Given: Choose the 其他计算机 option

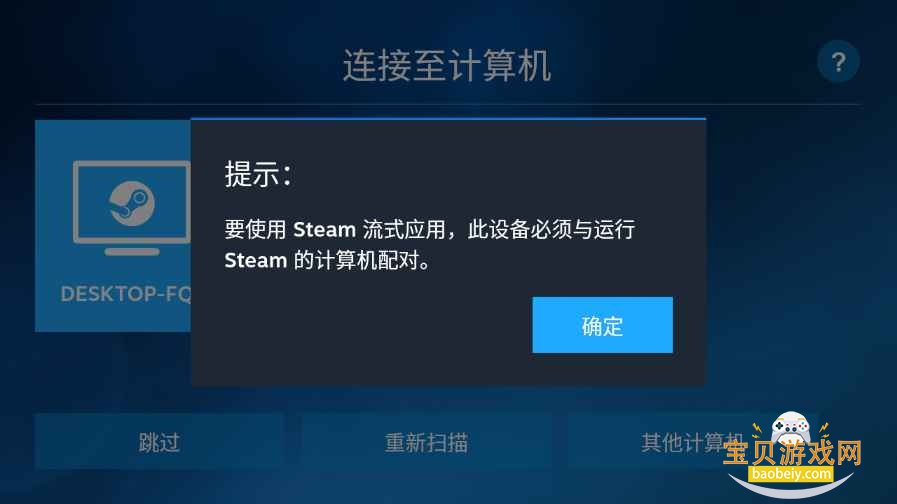Looking at the screenshot, I should (692, 442).
